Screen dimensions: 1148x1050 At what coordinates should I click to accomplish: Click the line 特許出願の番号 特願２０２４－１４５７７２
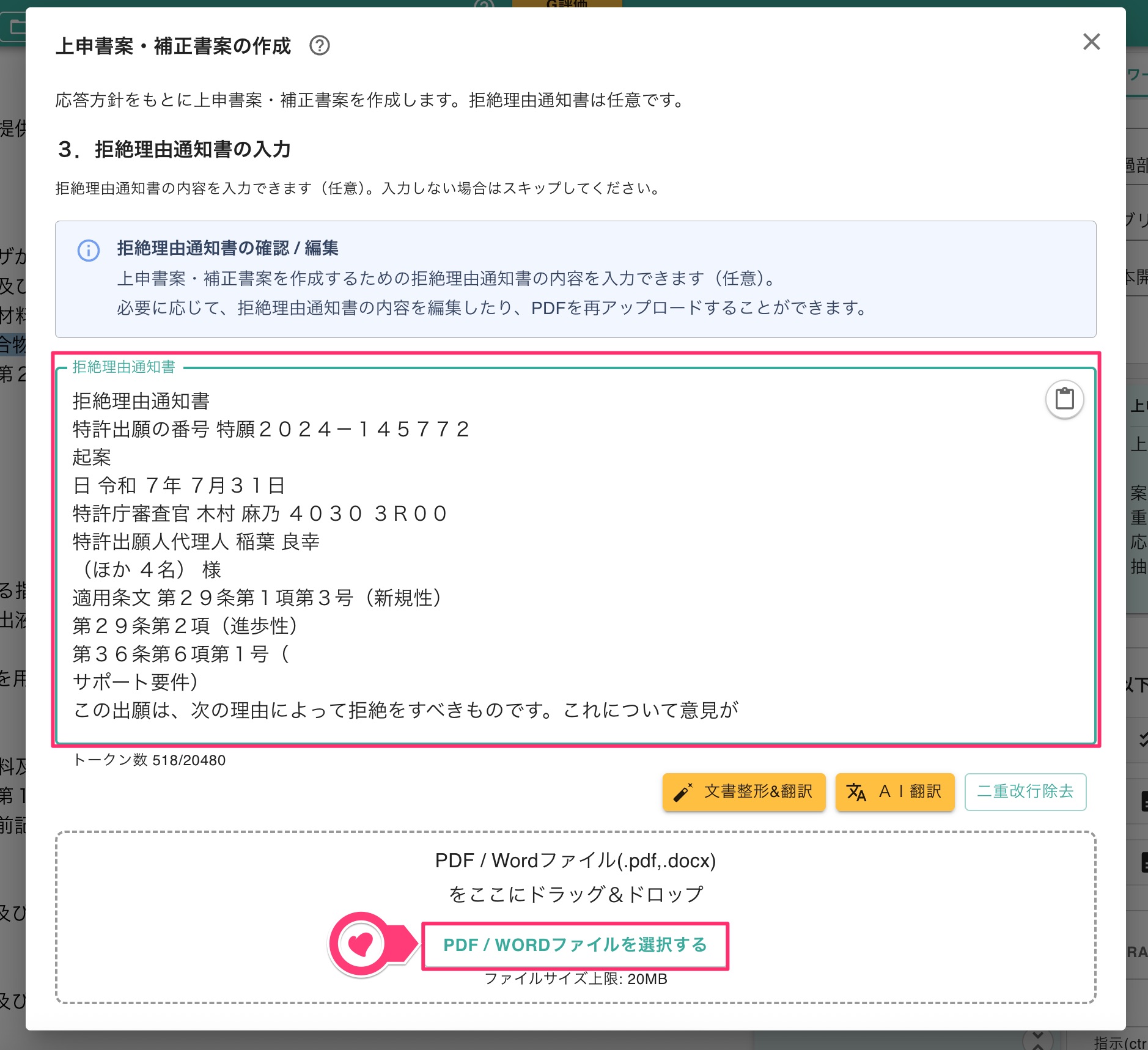pos(271,429)
